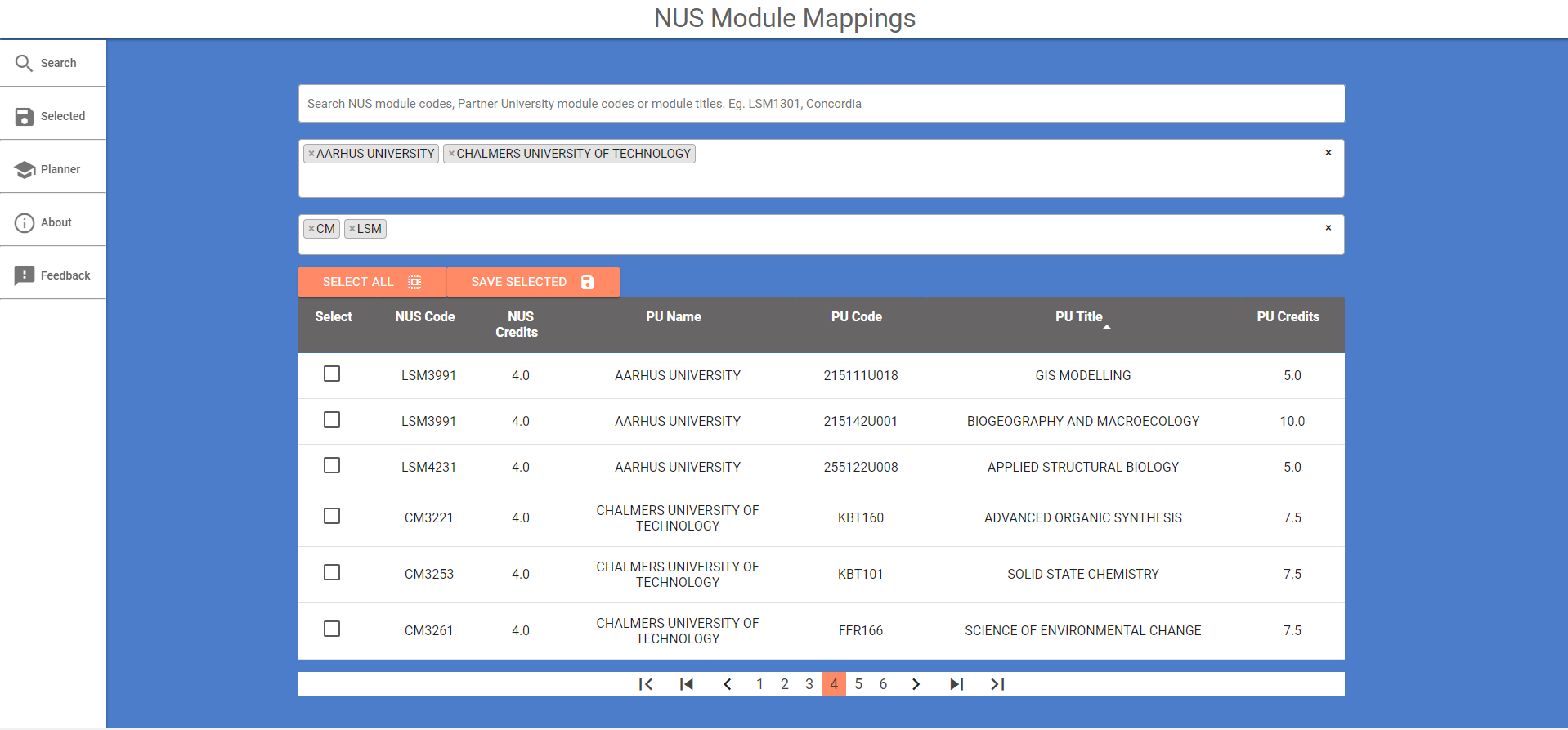This screenshot has width=1568, height=730.
Task: Open the Selected modules page
Action: click(x=53, y=116)
